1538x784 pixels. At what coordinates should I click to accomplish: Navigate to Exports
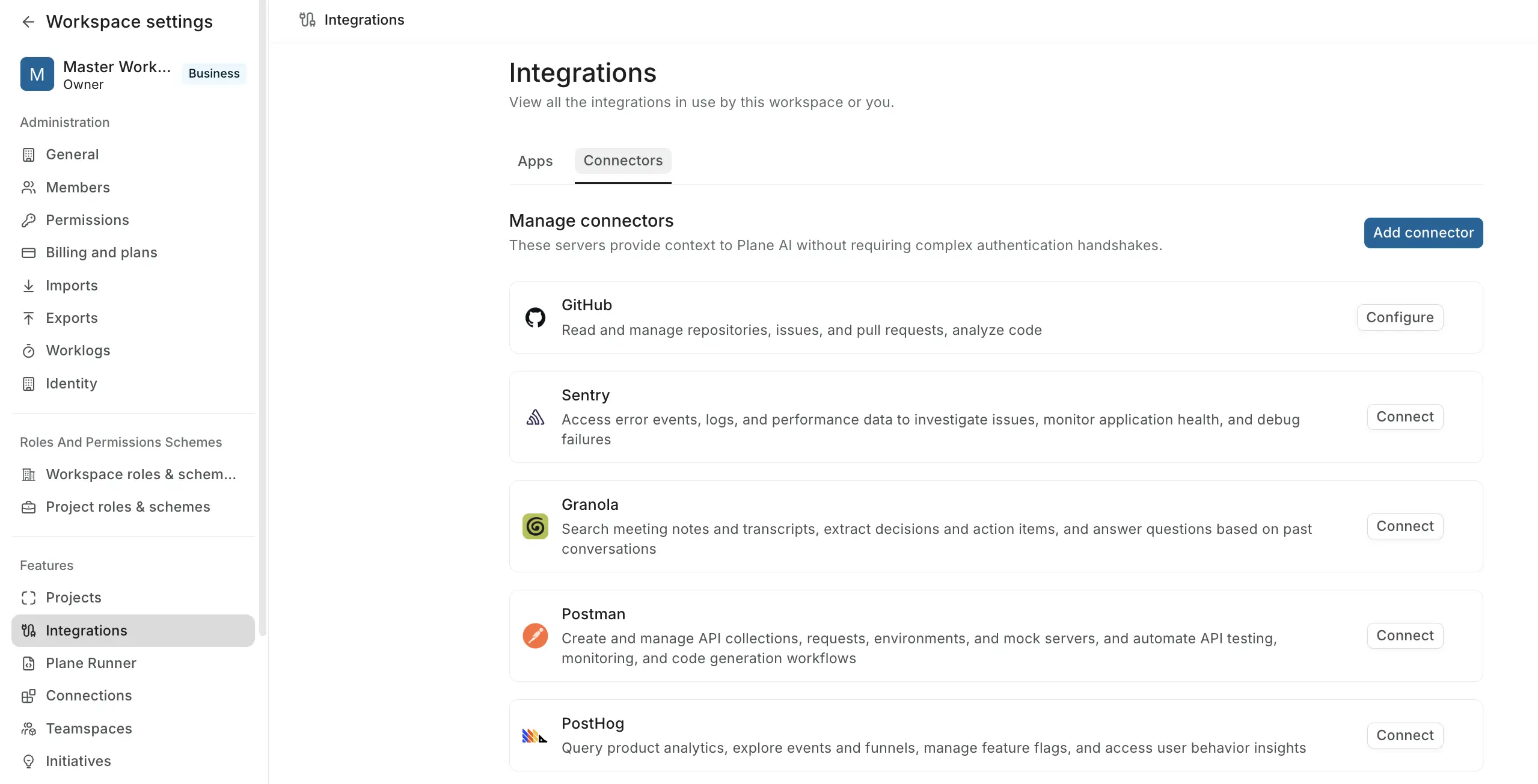[133, 318]
